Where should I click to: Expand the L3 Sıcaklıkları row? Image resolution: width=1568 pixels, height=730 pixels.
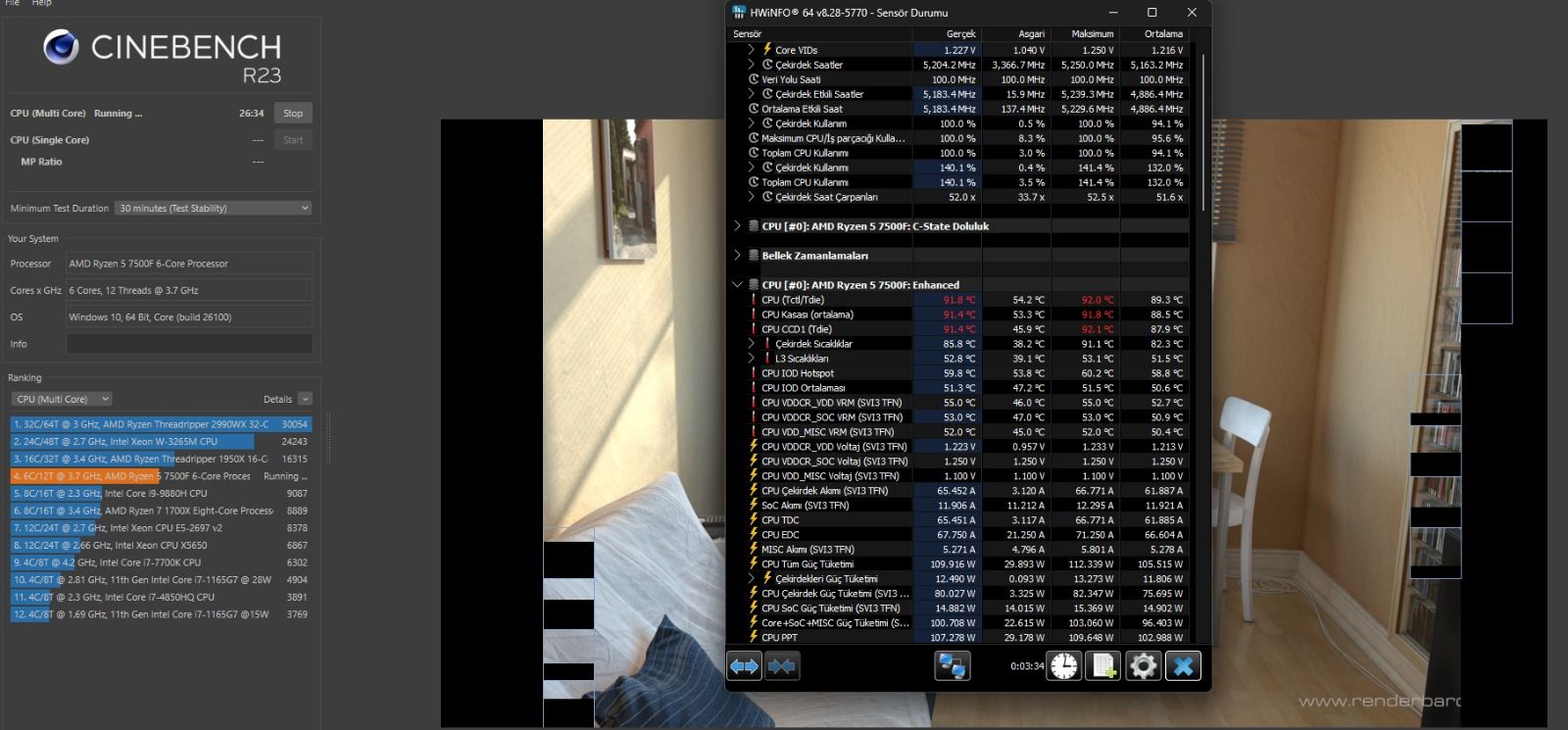click(751, 359)
